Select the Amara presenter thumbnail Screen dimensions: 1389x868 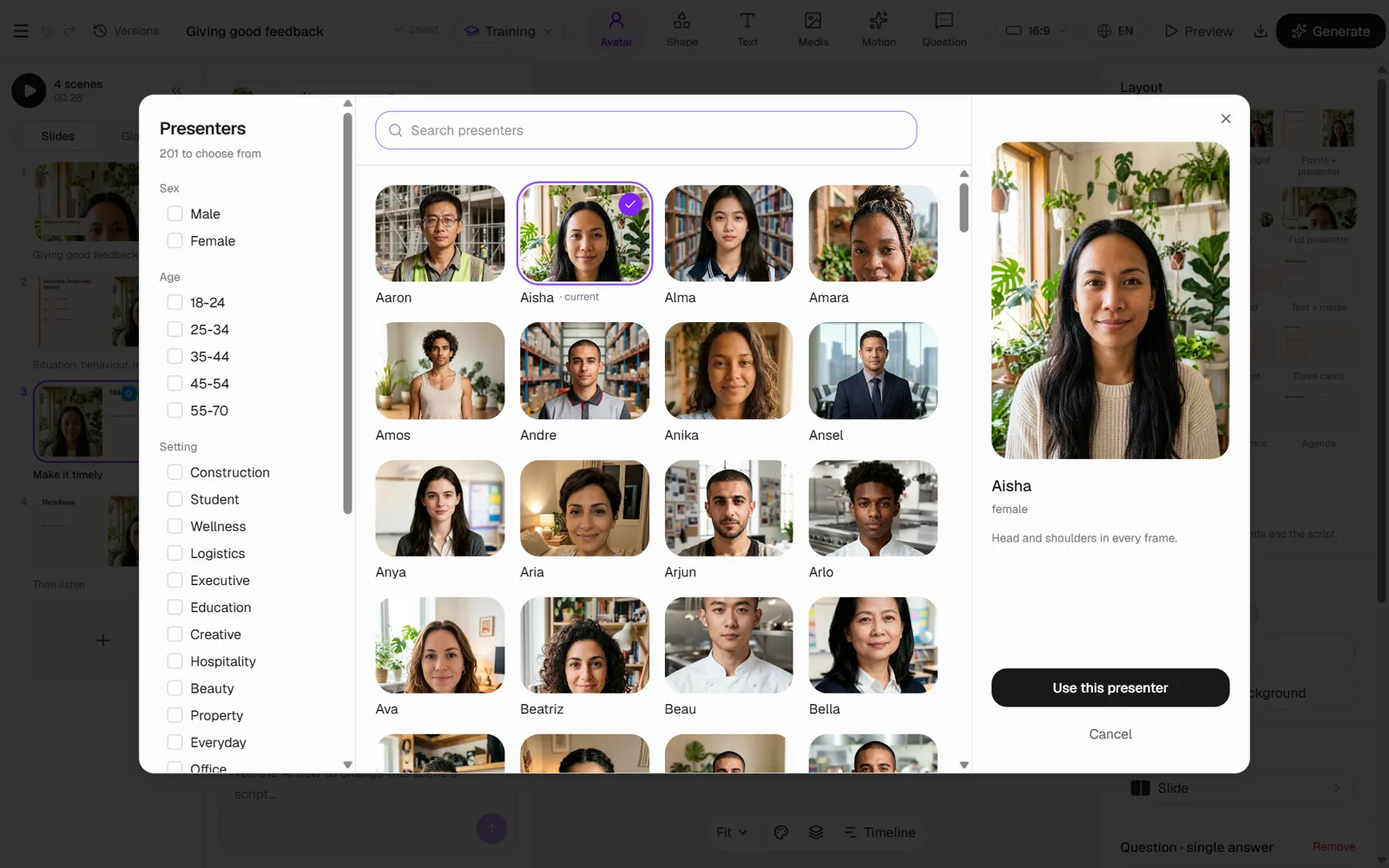point(873,233)
